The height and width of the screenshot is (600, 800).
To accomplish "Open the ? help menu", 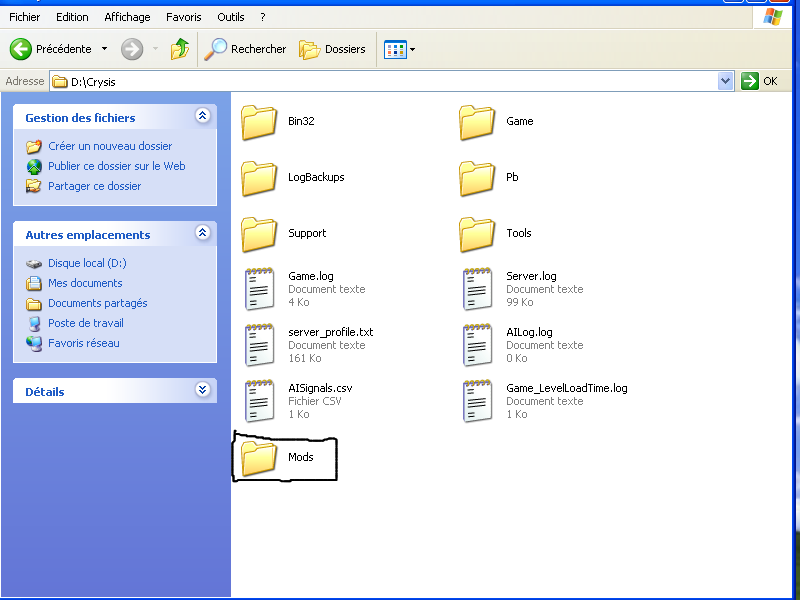I will pyautogui.click(x=263, y=17).
